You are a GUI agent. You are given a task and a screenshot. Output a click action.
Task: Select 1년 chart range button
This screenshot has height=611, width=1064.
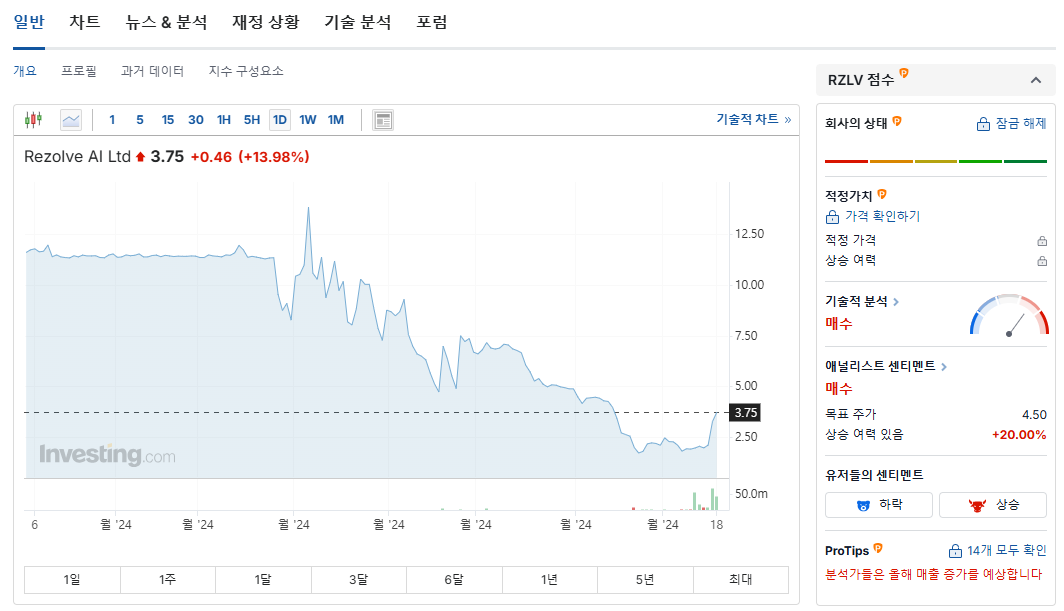[550, 580]
